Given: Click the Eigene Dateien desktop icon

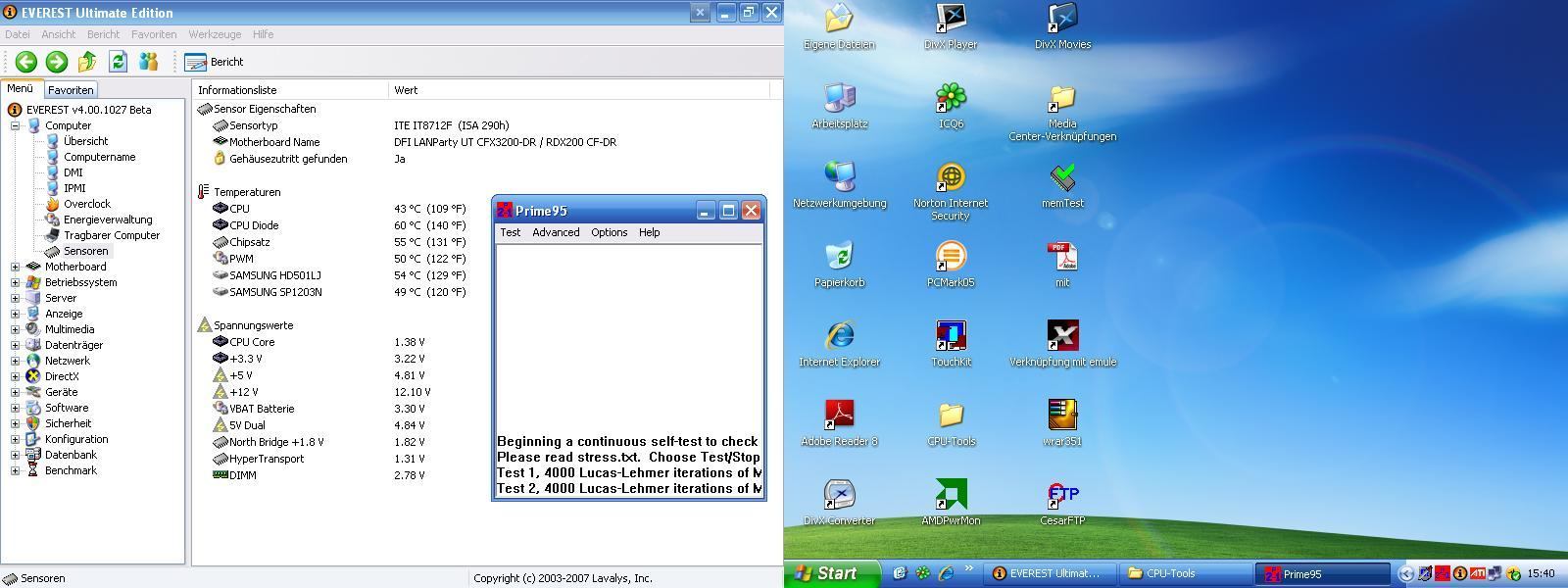Looking at the screenshot, I should click(x=839, y=26).
